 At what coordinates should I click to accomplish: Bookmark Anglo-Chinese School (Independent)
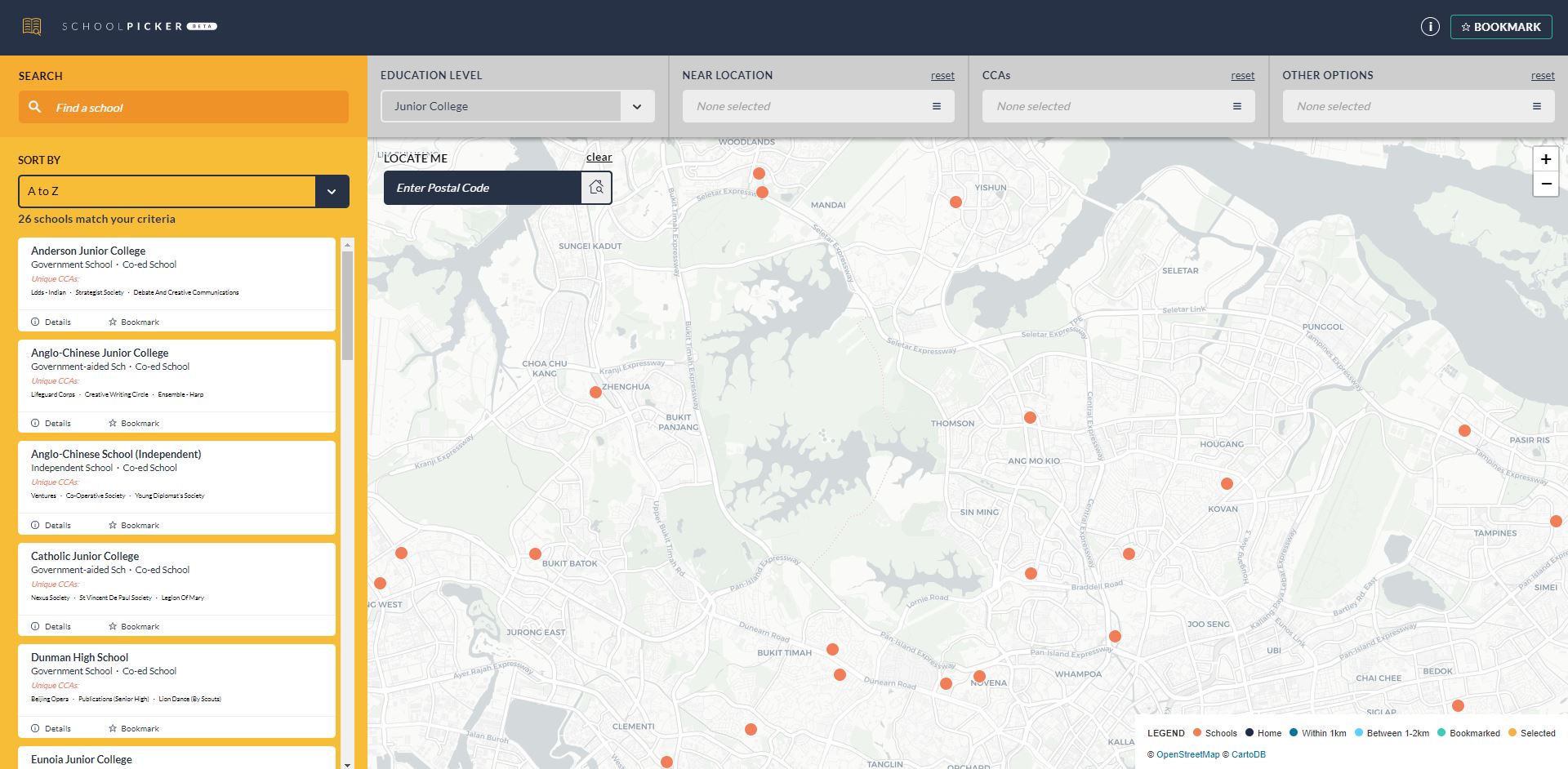pyautogui.click(x=134, y=525)
